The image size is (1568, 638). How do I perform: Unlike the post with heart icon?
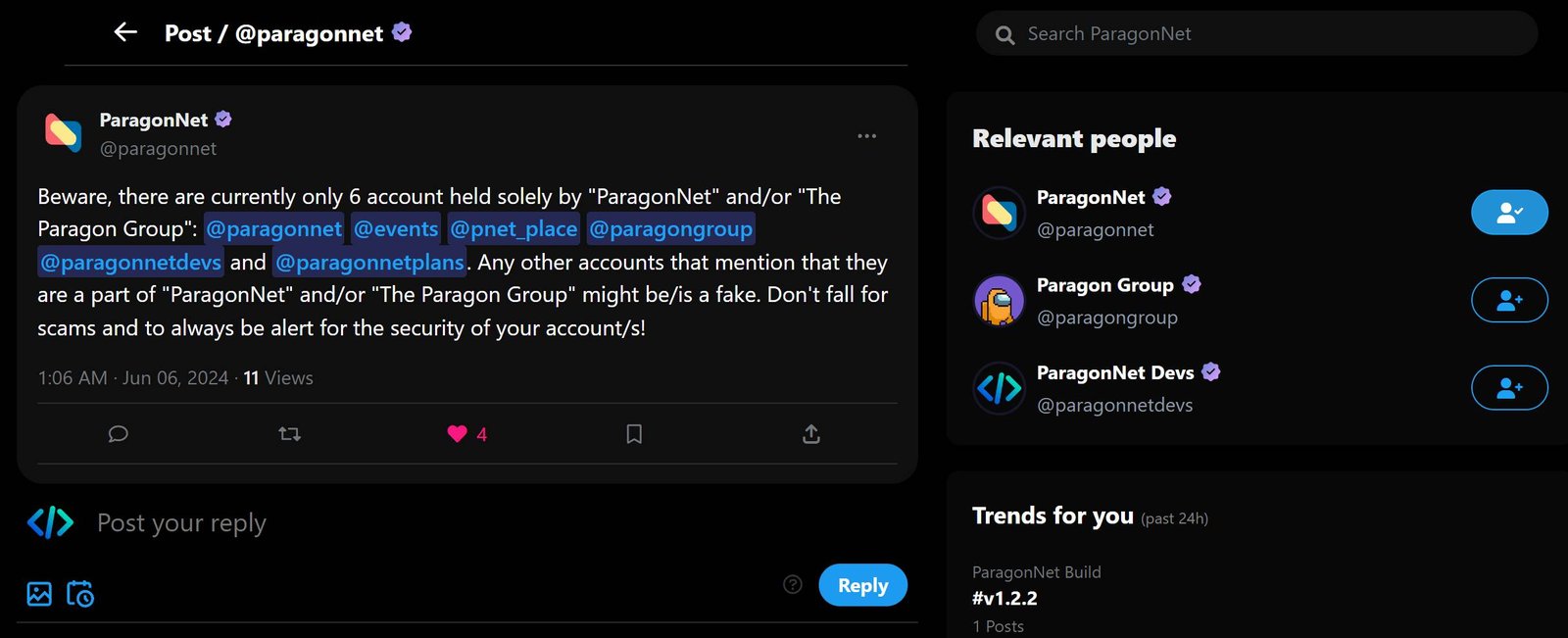457,434
